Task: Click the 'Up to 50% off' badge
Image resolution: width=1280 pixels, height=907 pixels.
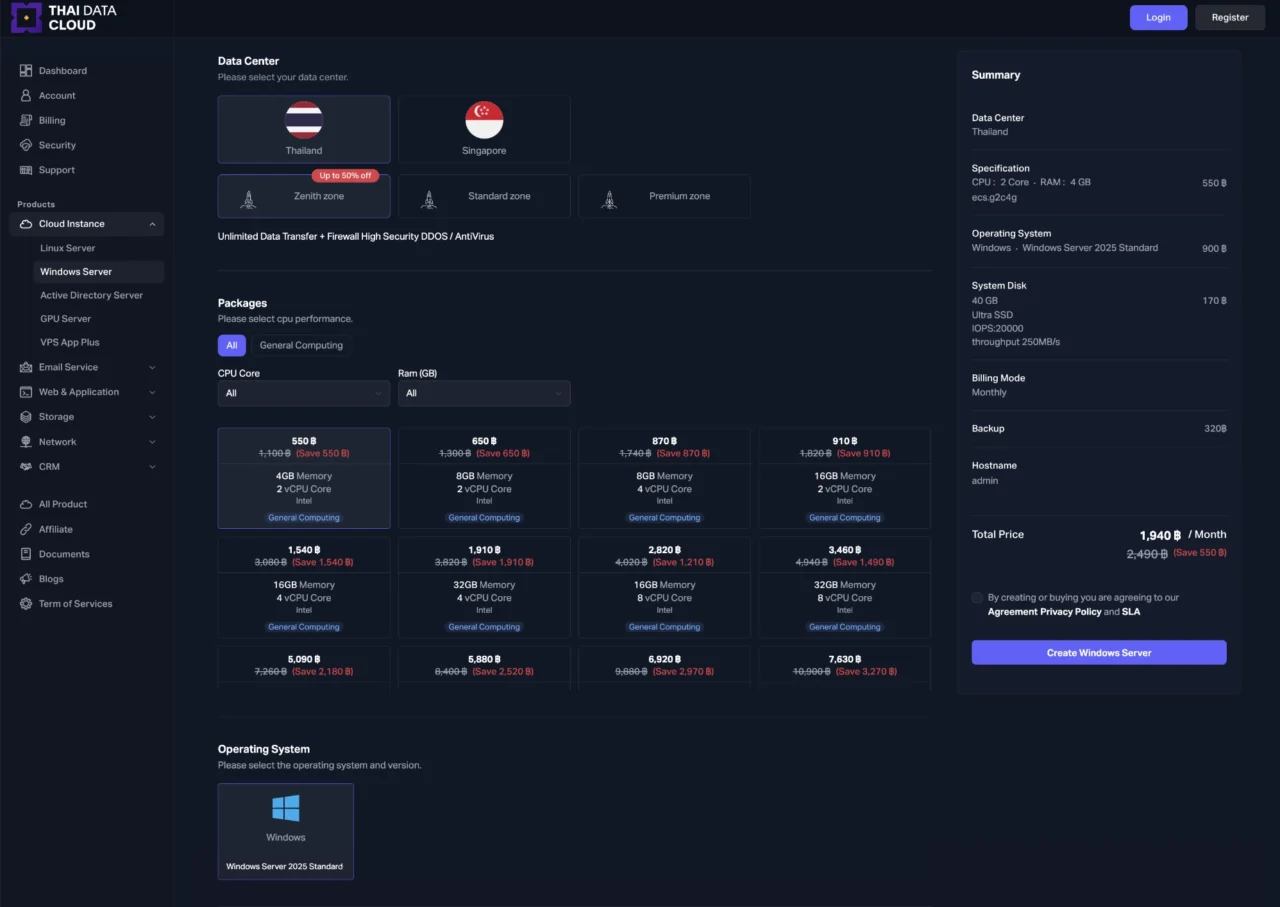Action: pyautogui.click(x=345, y=176)
